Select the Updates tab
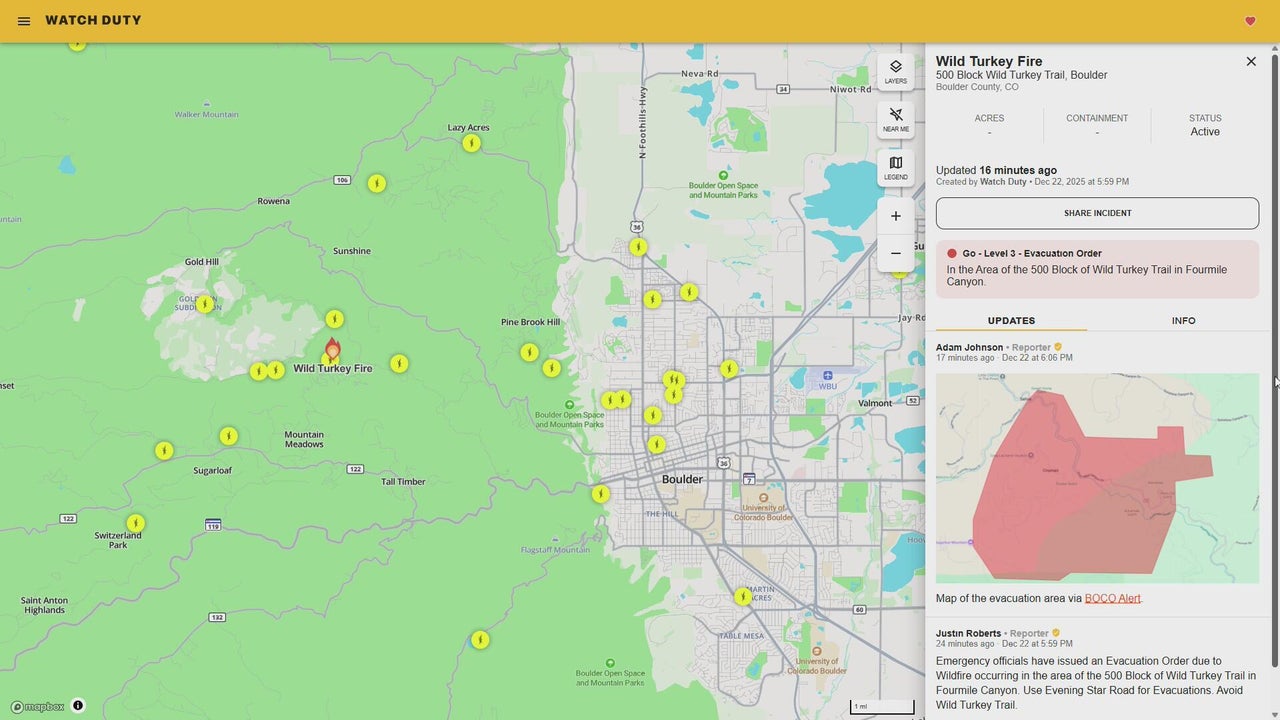This screenshot has width=1280, height=720. point(1011,321)
